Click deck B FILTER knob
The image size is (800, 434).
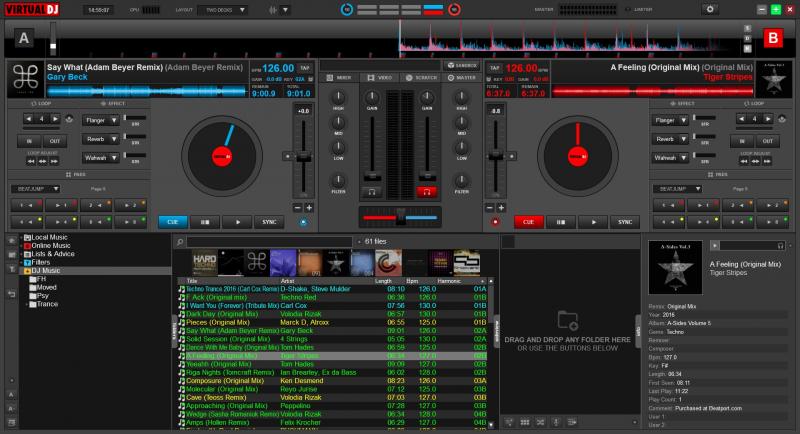pos(461,180)
